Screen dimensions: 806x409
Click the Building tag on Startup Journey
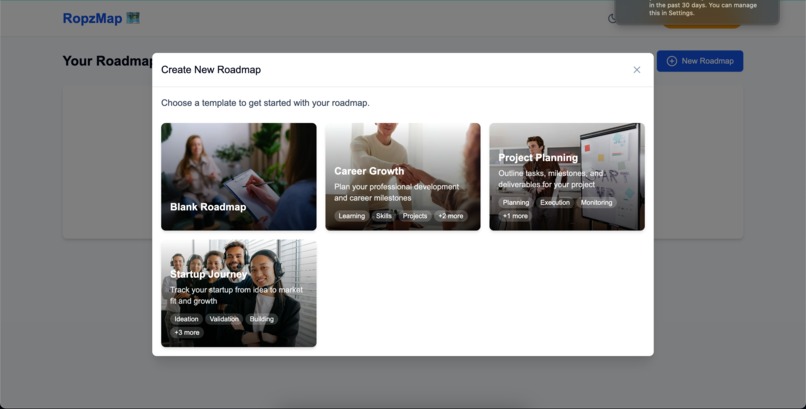pyautogui.click(x=262, y=319)
